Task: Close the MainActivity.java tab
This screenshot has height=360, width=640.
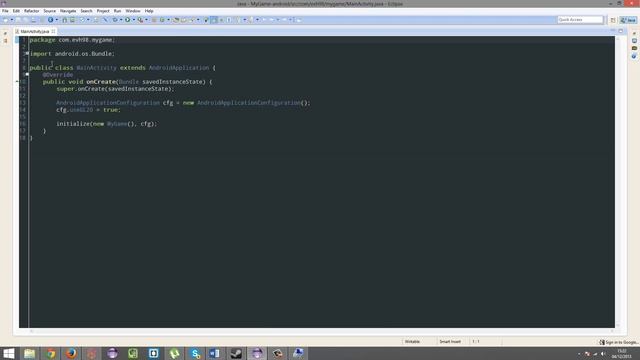Action: (53, 31)
